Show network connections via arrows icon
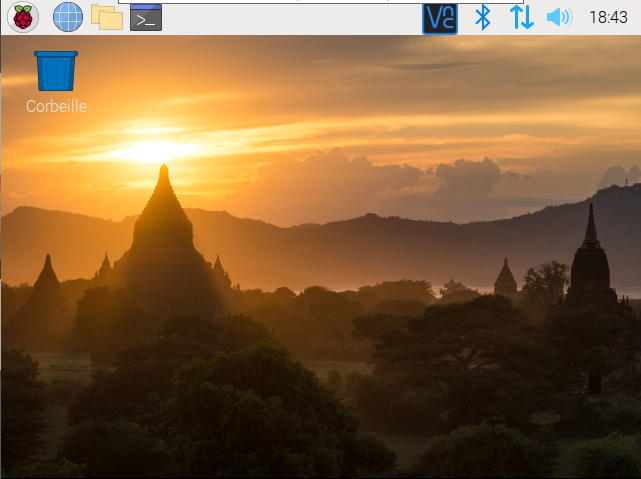The image size is (641, 479). tap(522, 18)
